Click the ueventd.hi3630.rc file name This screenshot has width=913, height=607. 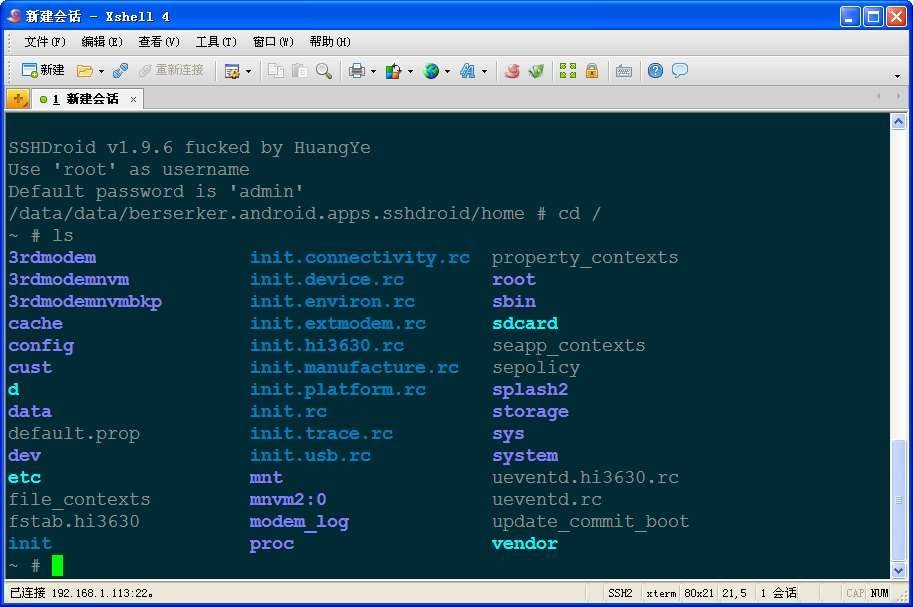click(x=585, y=478)
